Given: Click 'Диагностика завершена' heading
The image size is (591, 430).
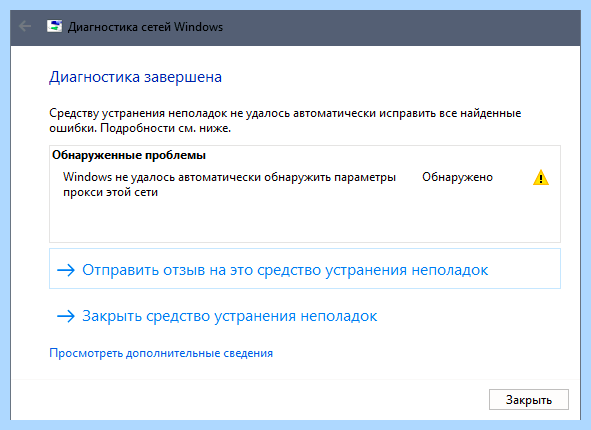Looking at the screenshot, I should tap(135, 77).
